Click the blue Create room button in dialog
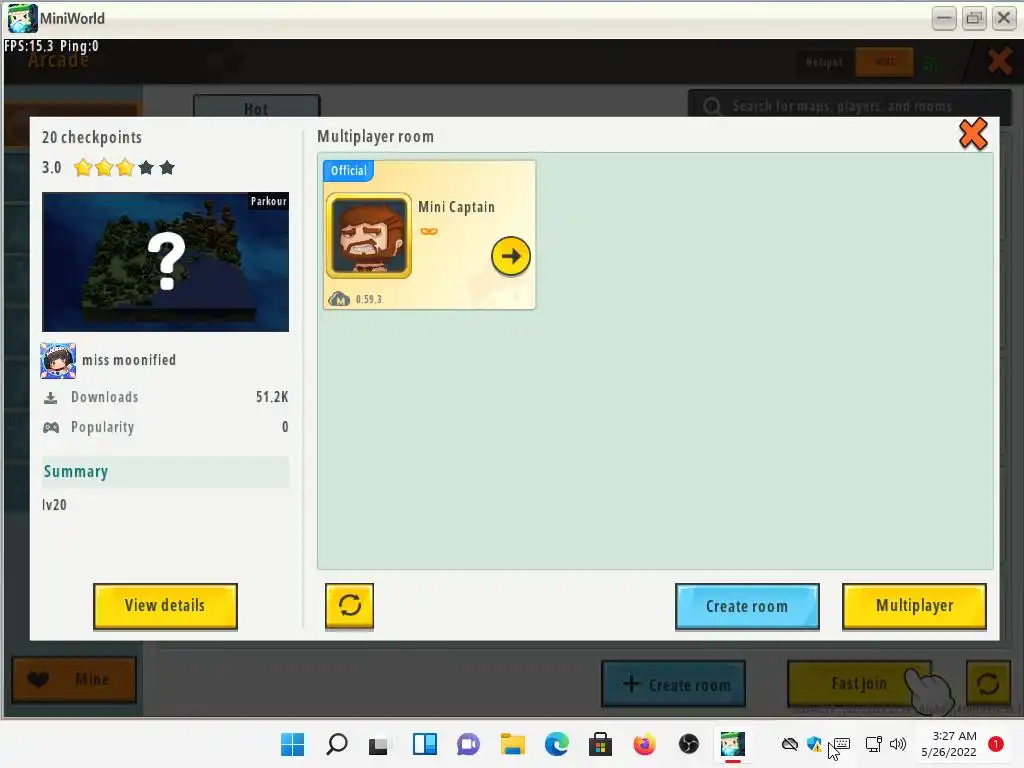 pos(747,607)
